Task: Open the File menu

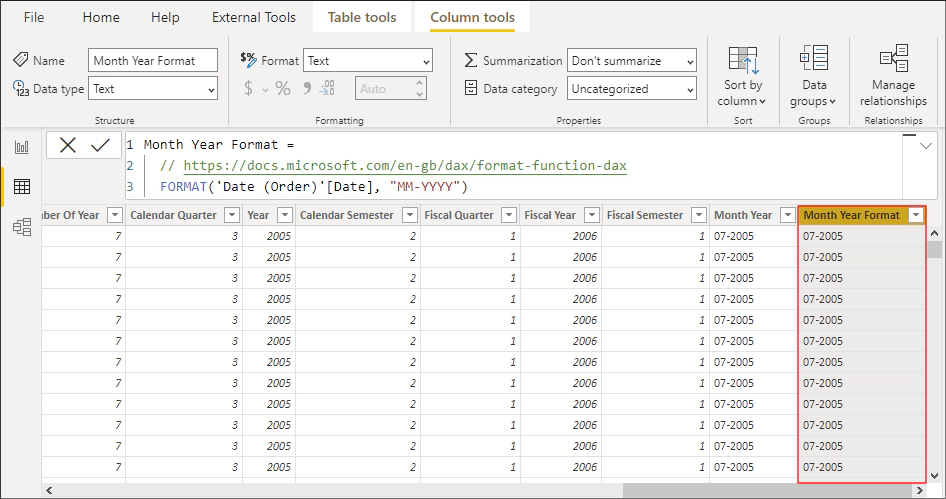Action: (34, 17)
